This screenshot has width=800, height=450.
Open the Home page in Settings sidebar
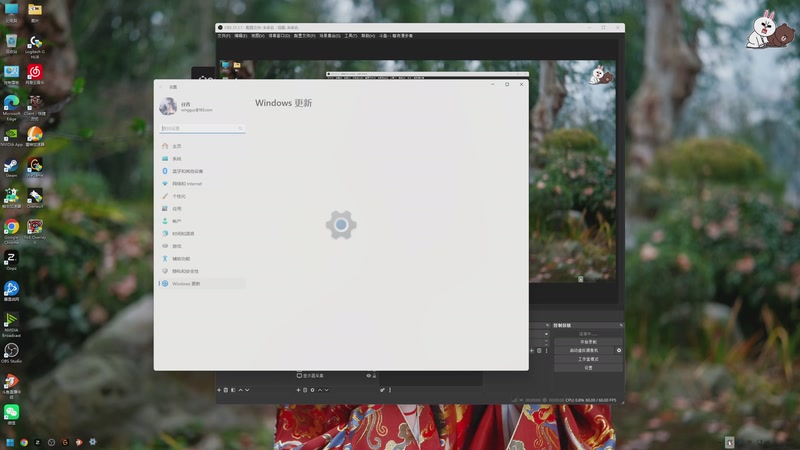click(x=202, y=146)
